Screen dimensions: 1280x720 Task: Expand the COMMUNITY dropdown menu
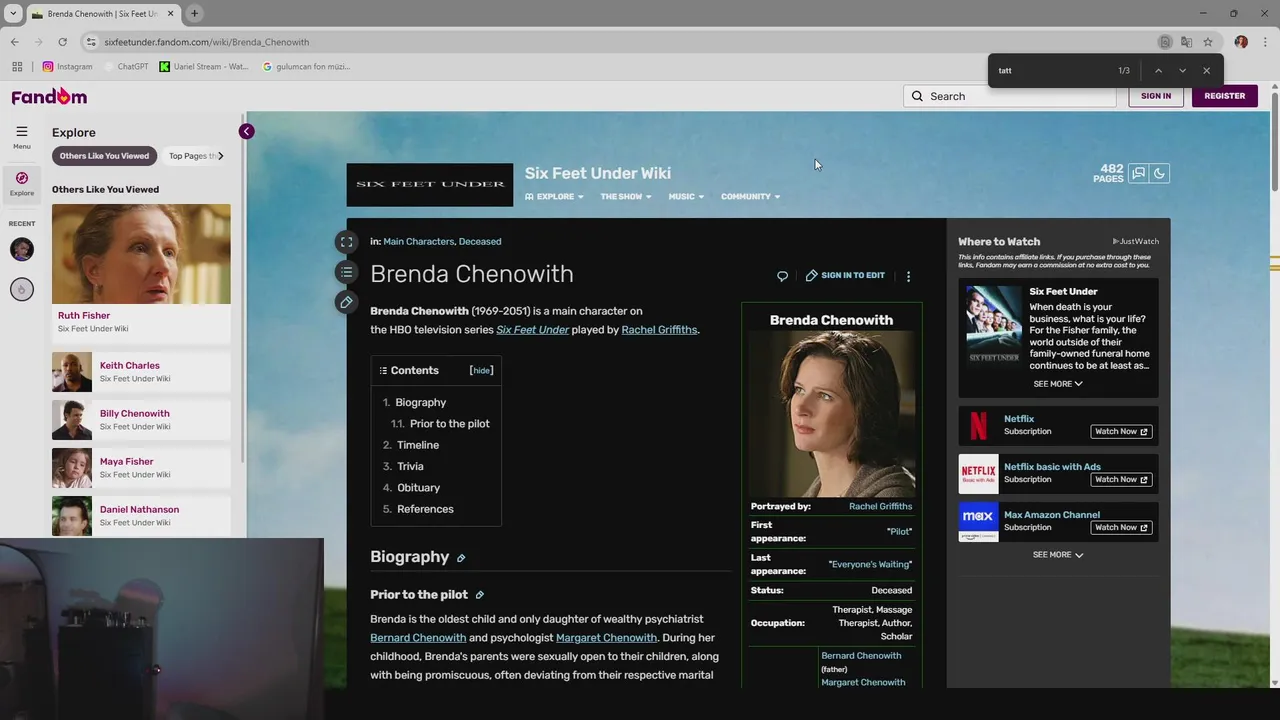(751, 197)
